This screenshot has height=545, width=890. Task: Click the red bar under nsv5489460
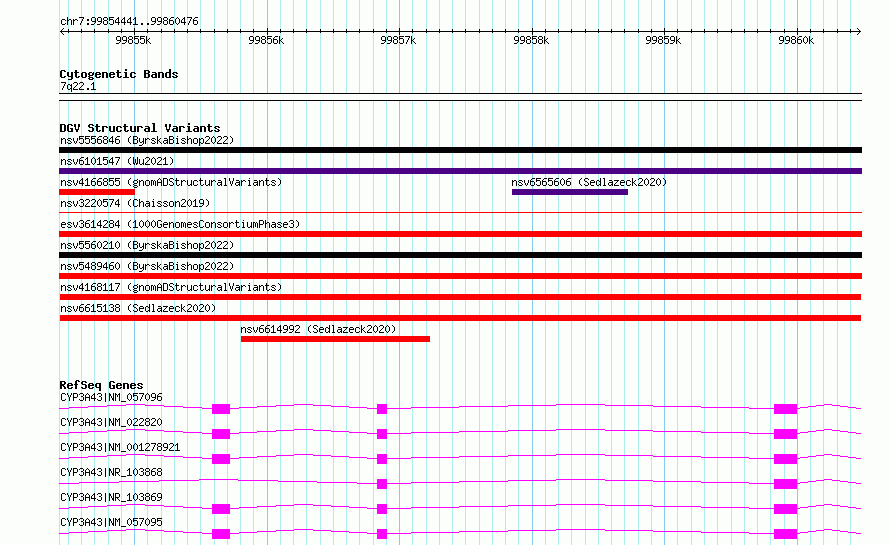point(460,276)
